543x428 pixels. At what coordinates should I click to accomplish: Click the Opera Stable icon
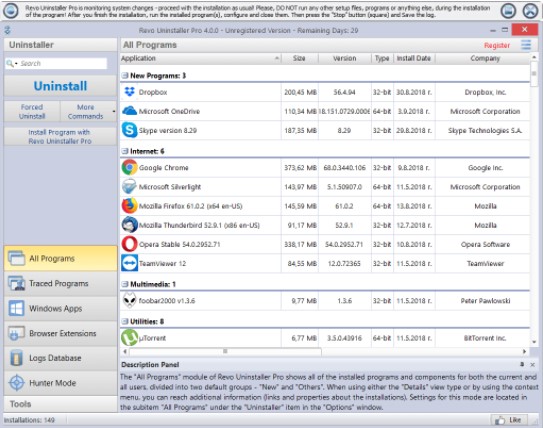click(x=130, y=244)
